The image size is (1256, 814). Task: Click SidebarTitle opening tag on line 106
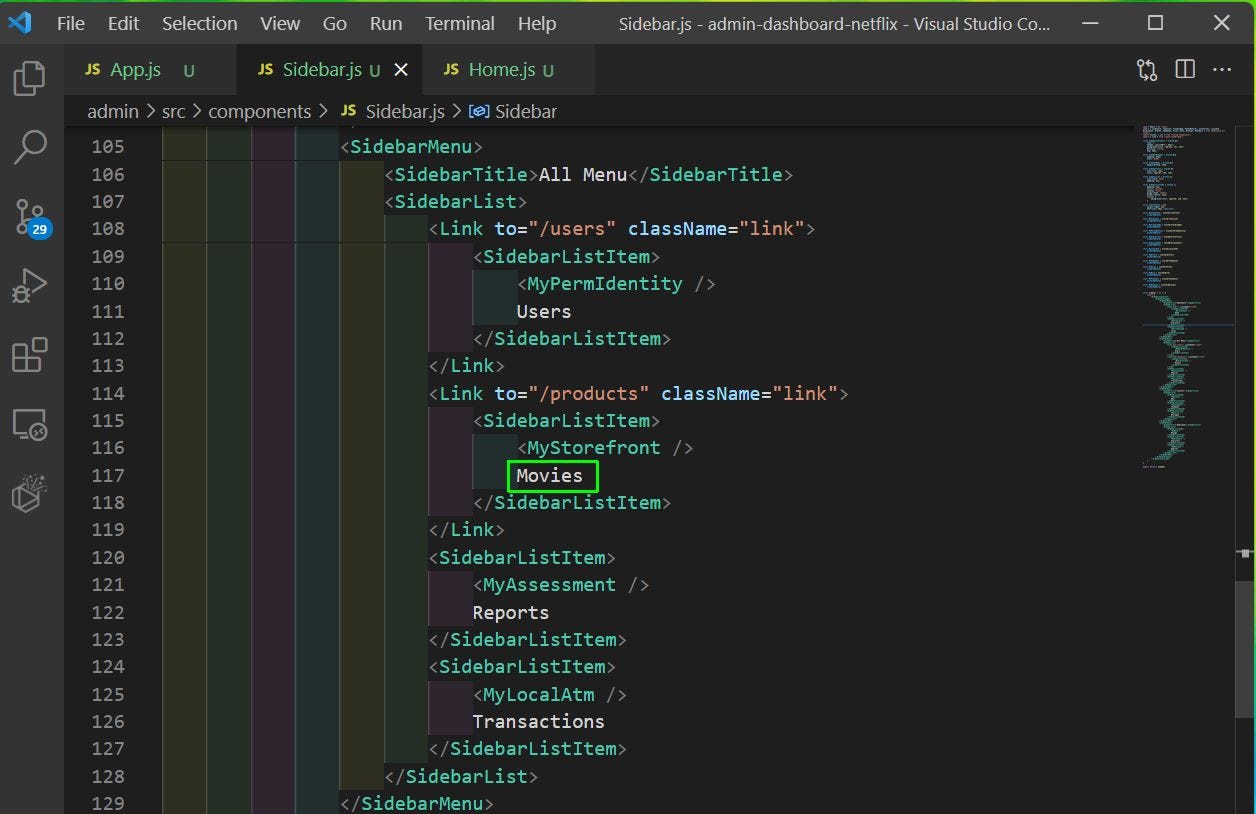[x=462, y=175]
